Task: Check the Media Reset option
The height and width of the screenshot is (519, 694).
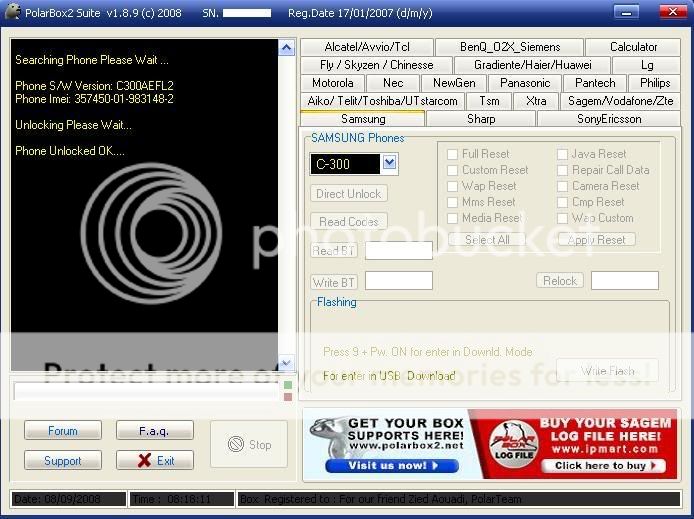Action: [x=452, y=218]
